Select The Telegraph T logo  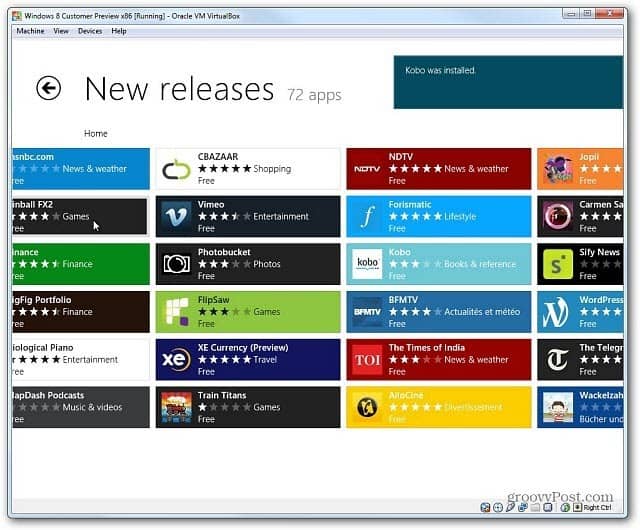point(558,360)
